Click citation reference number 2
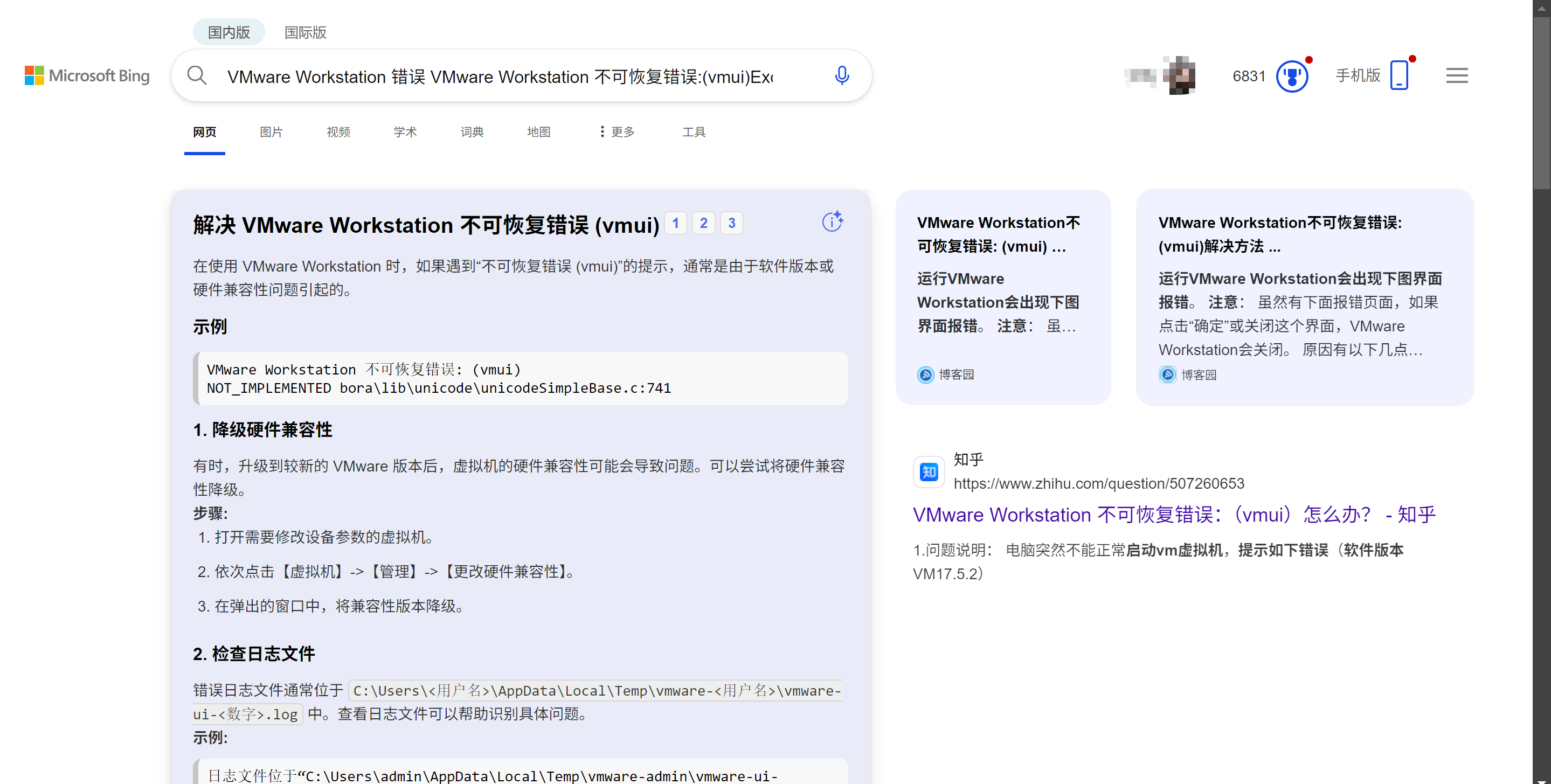Viewport: 1551px width, 784px height. click(703, 224)
